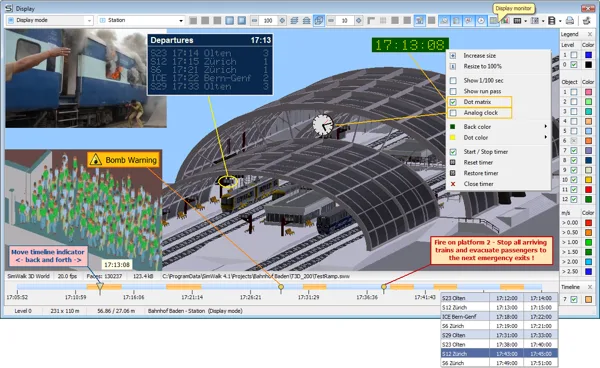The width and height of the screenshot is (600, 368).
Task: Click the minus button beside value 10
Action: tap(331, 21)
